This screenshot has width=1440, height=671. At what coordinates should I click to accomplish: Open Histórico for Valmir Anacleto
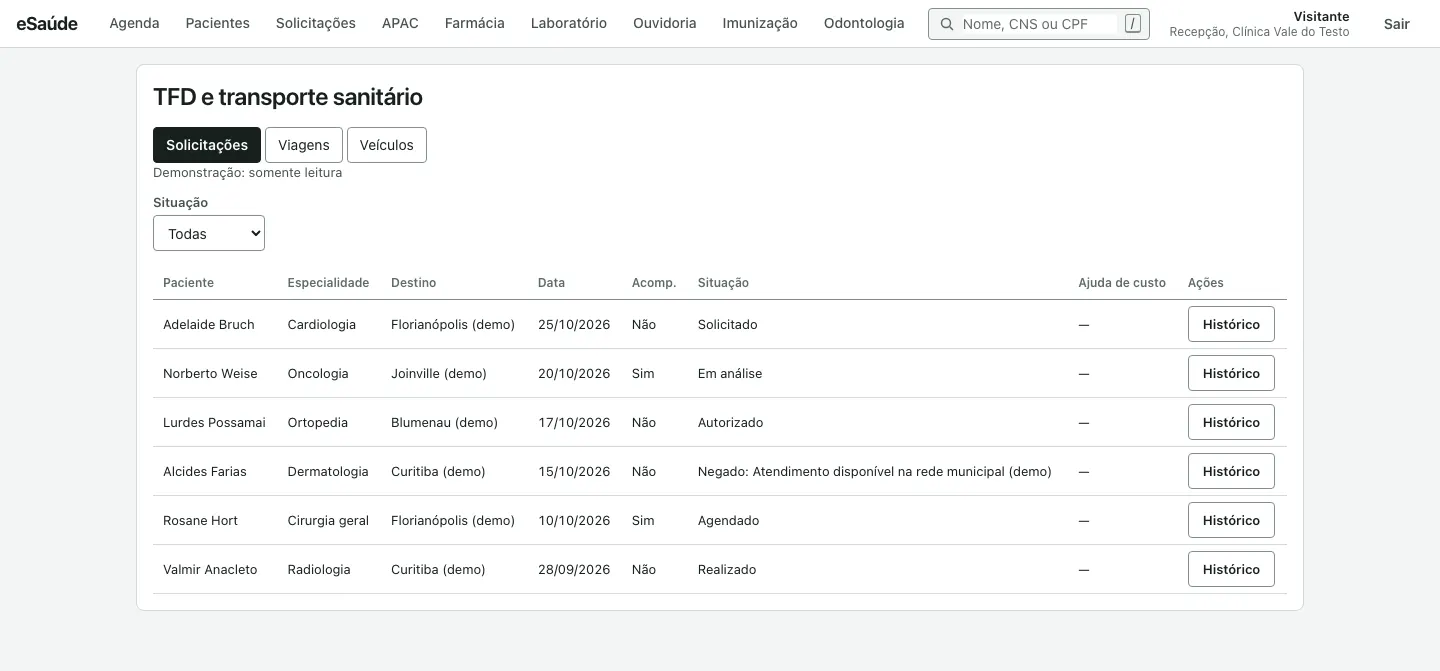[1231, 569]
